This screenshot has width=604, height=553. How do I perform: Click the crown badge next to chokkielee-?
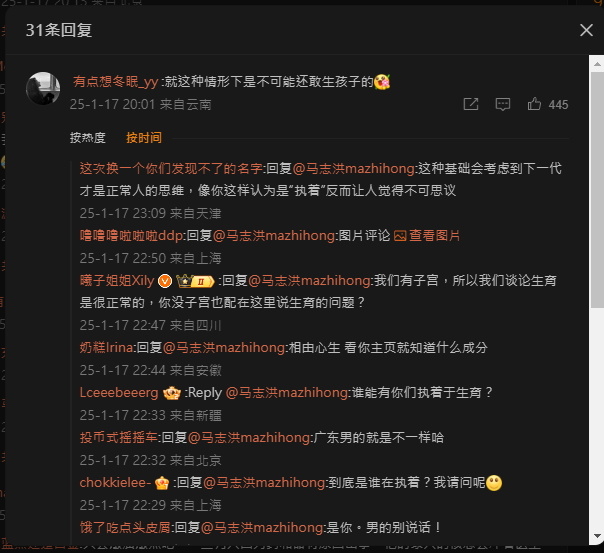coord(162,483)
